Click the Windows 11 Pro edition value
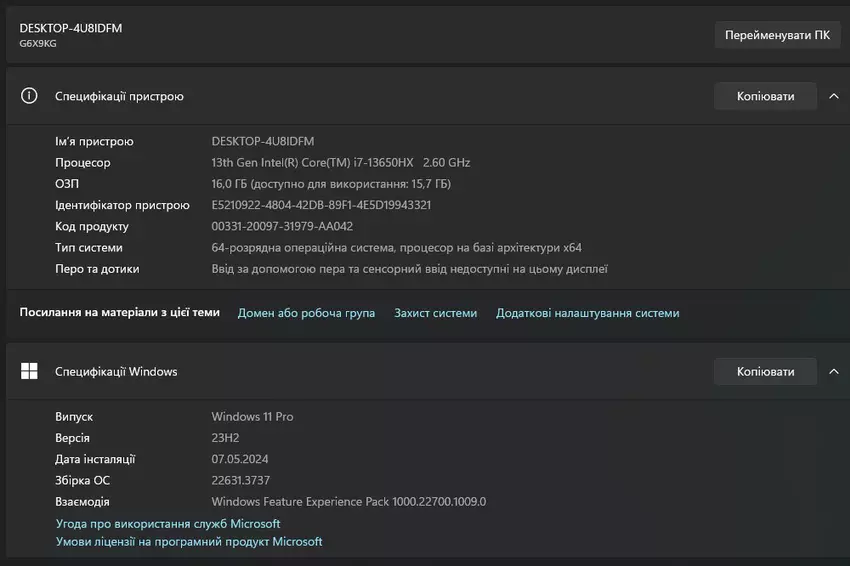The width and height of the screenshot is (850, 566). (x=252, y=416)
